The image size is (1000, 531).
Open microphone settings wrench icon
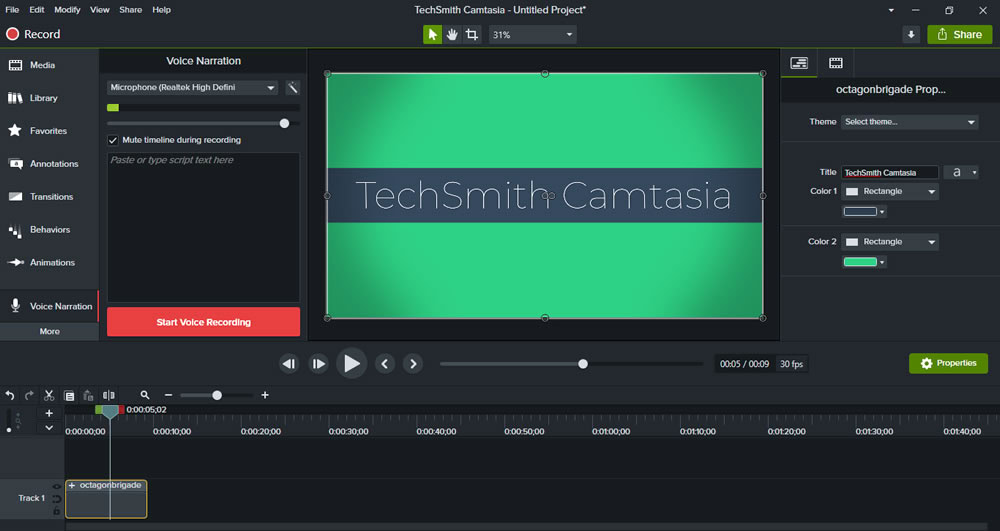pyautogui.click(x=292, y=87)
